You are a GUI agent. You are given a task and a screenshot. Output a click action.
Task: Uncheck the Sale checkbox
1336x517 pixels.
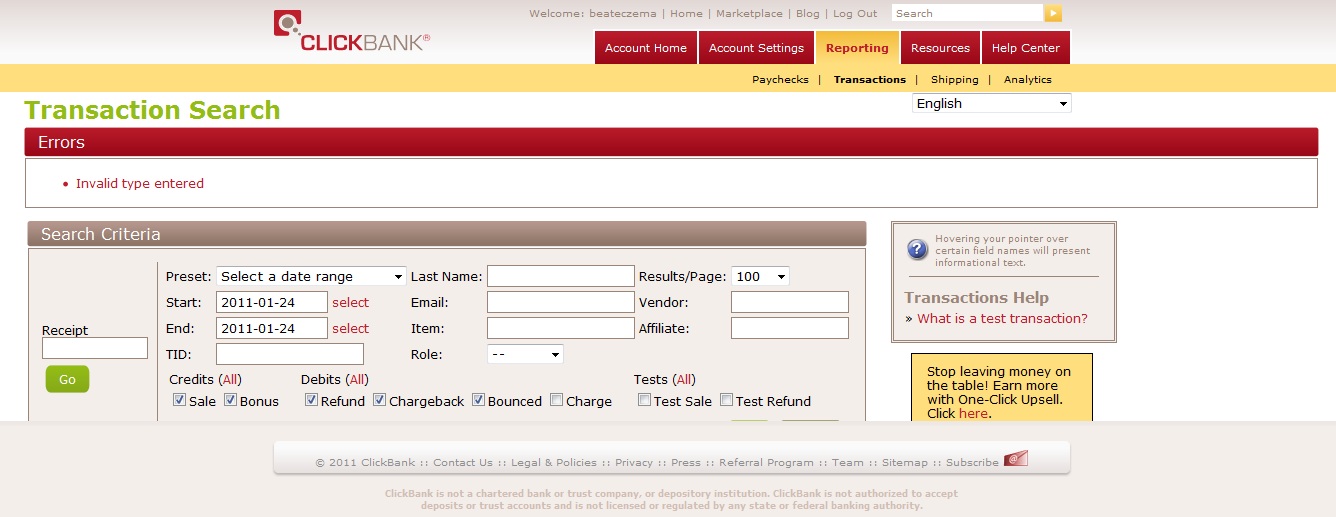click(179, 400)
